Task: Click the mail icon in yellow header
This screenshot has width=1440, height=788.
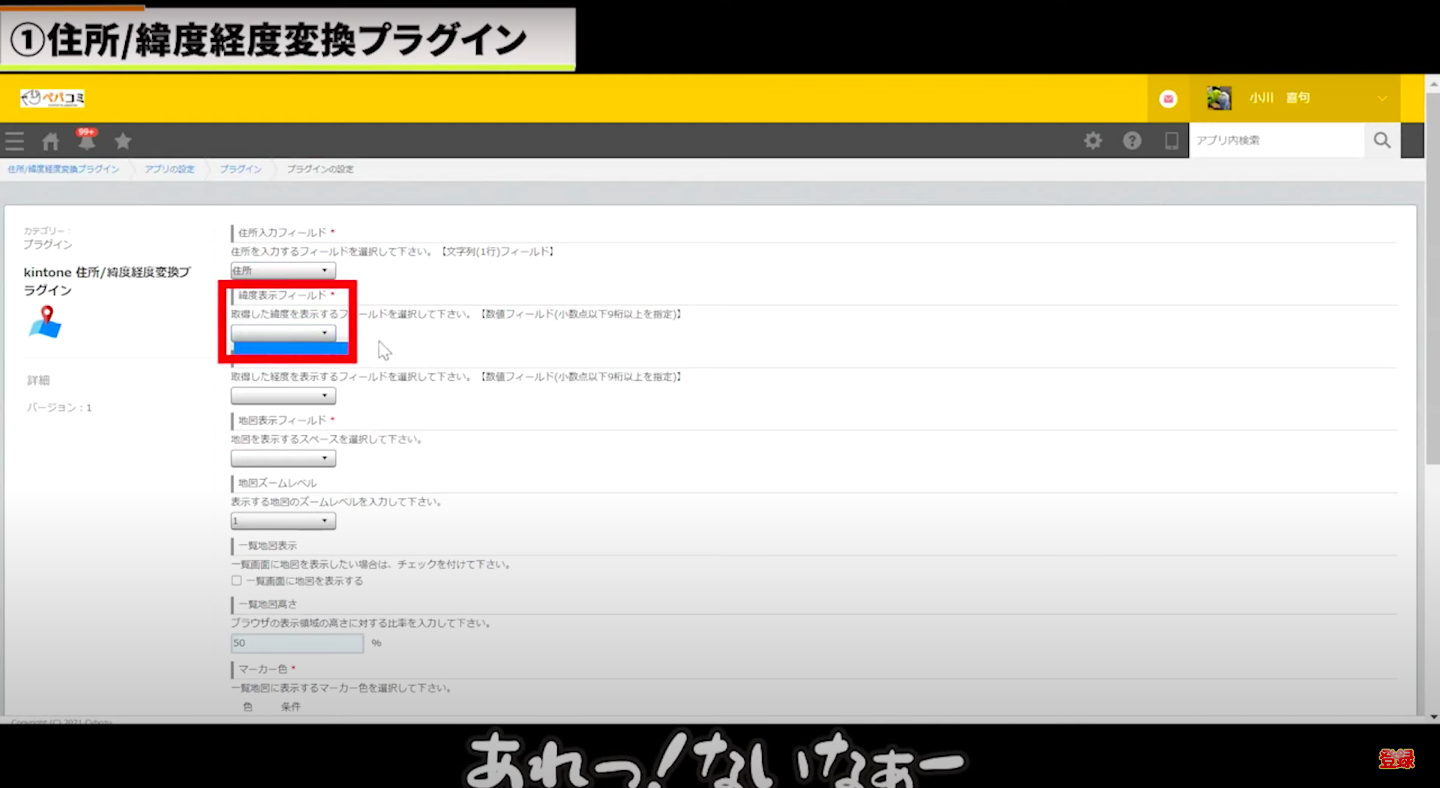Action: (1168, 99)
